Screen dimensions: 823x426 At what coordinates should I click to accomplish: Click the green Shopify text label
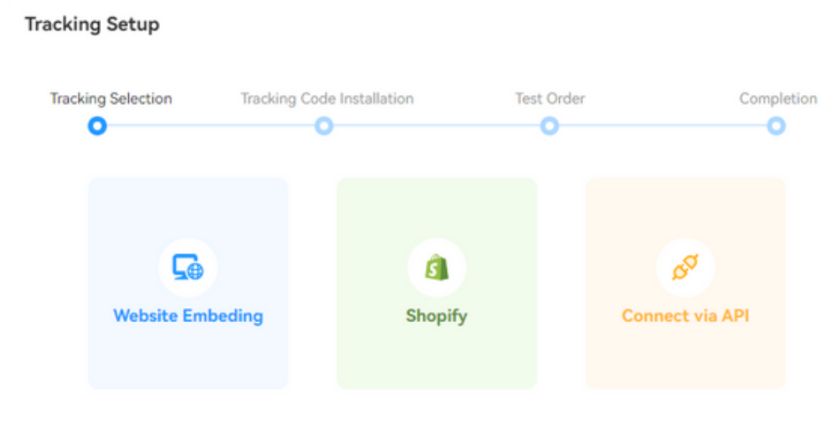[x=436, y=316]
